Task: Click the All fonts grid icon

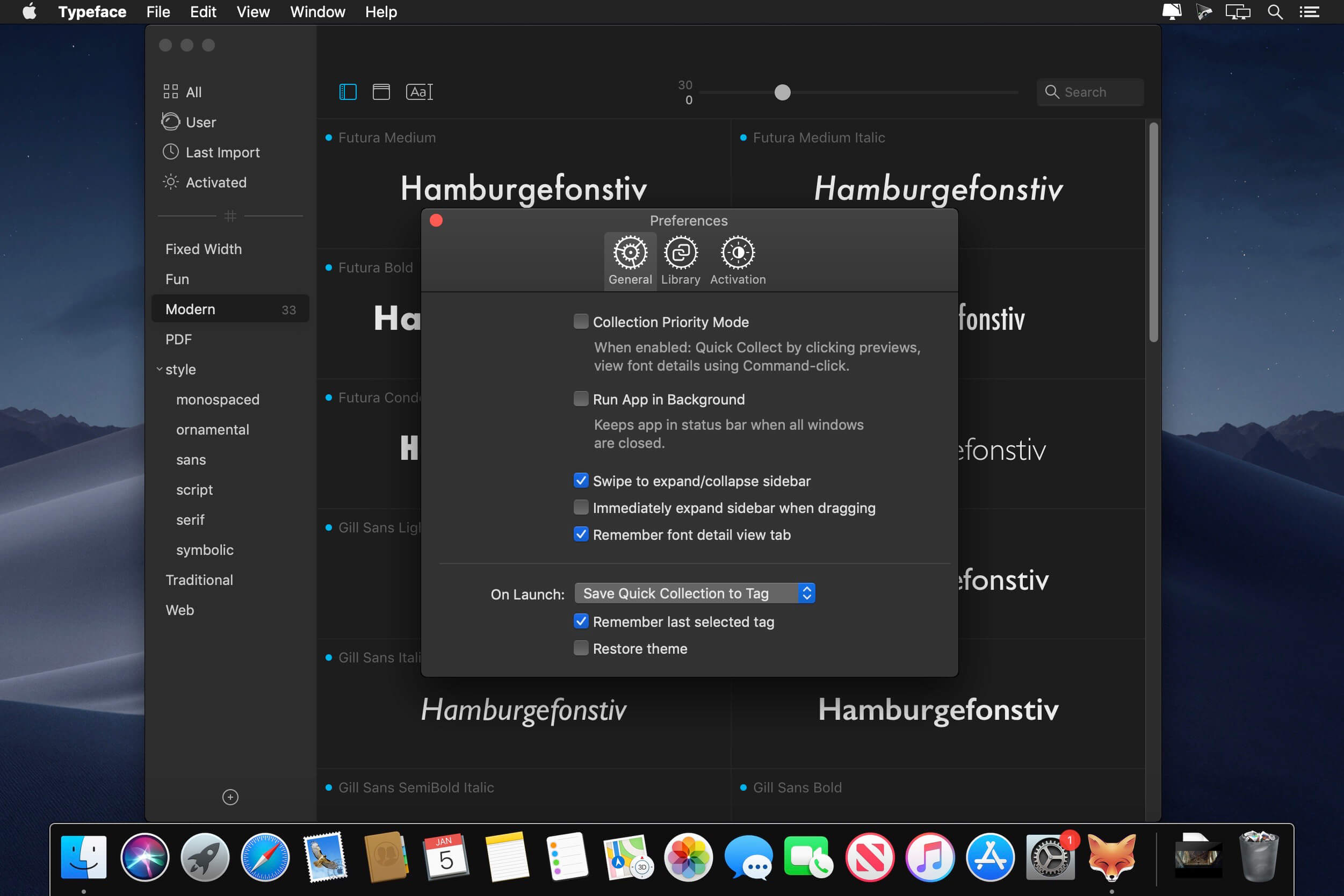Action: (170, 91)
